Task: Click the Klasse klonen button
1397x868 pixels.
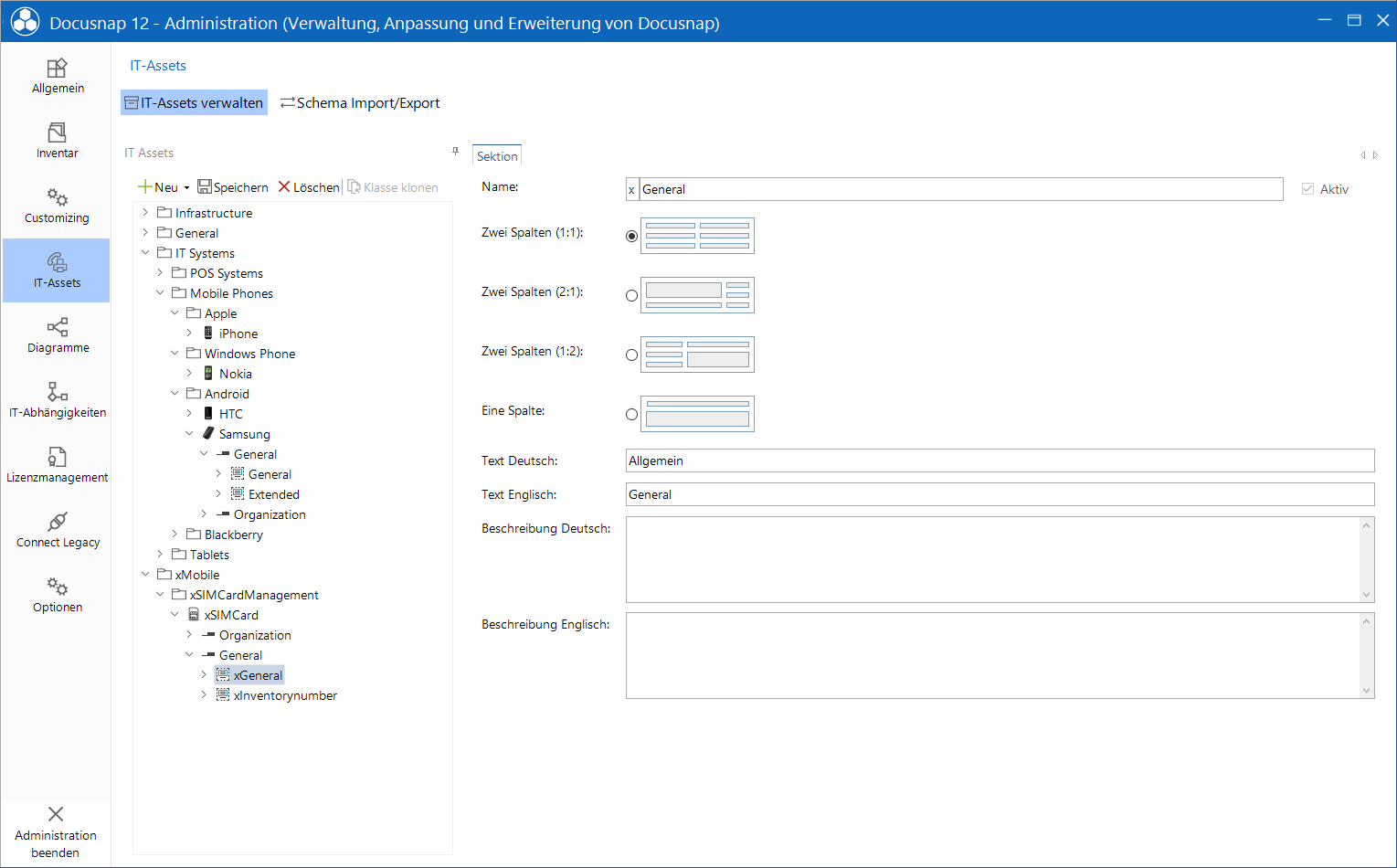Action: click(x=393, y=187)
